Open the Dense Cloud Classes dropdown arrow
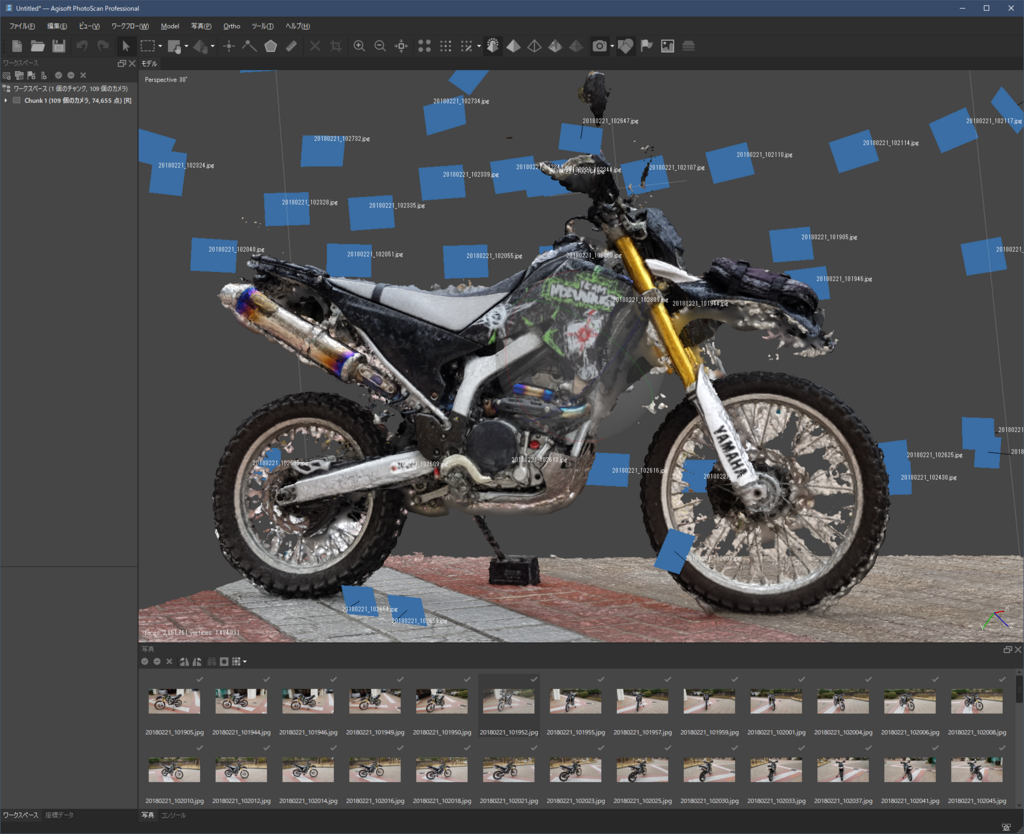 [x=478, y=46]
